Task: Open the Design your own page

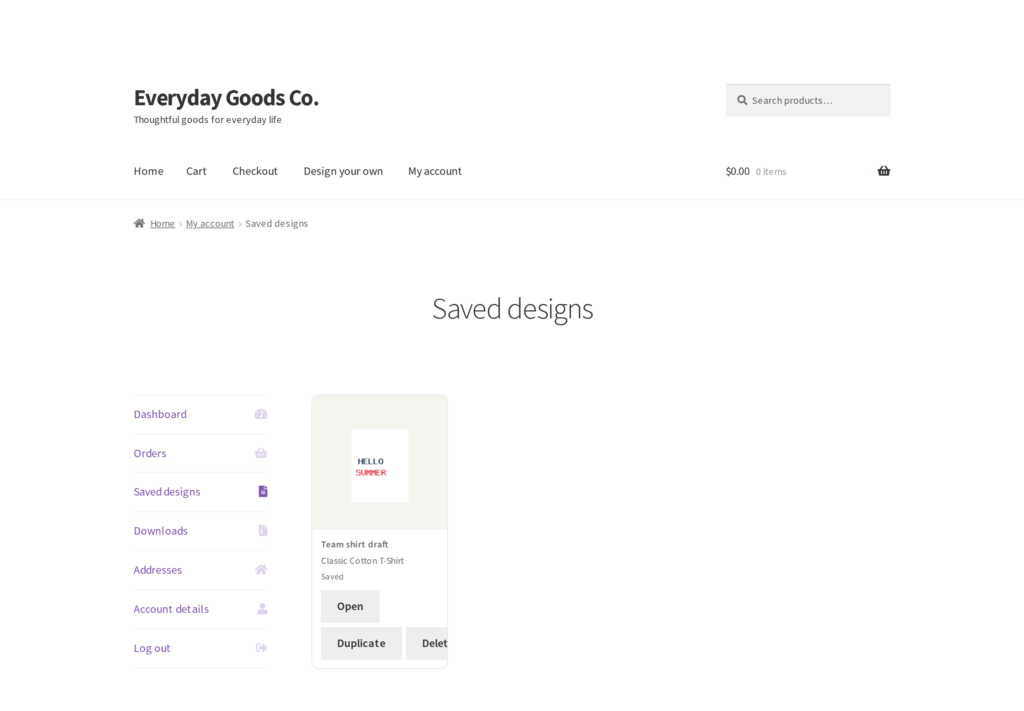Action: (343, 171)
